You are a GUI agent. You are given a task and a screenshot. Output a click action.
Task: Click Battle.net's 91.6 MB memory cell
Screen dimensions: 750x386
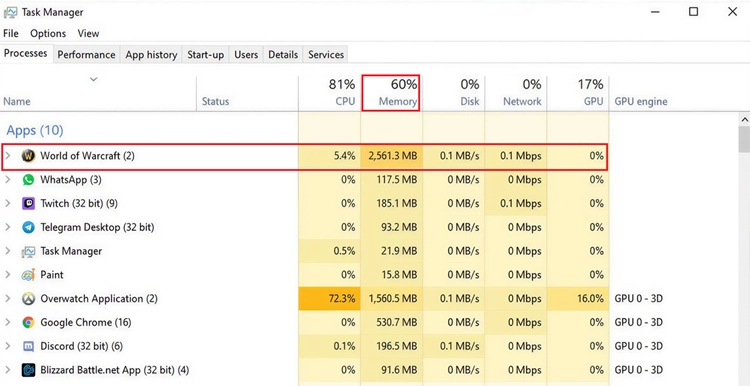pyautogui.click(x=391, y=370)
